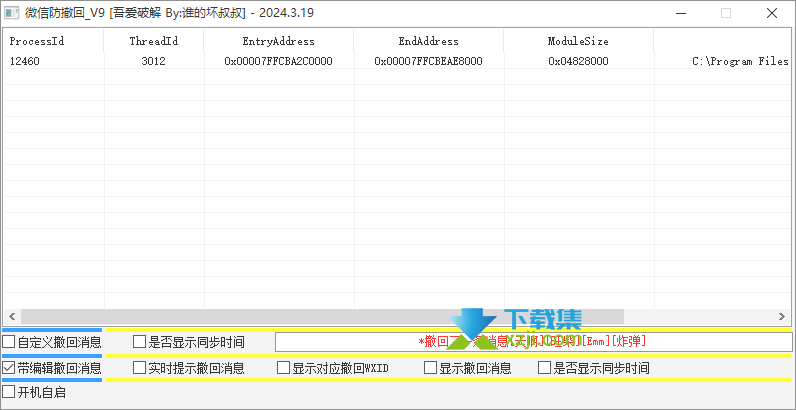The image size is (796, 410).
Task: Click the horizontal scrollbar right arrow
Action: tap(782, 316)
